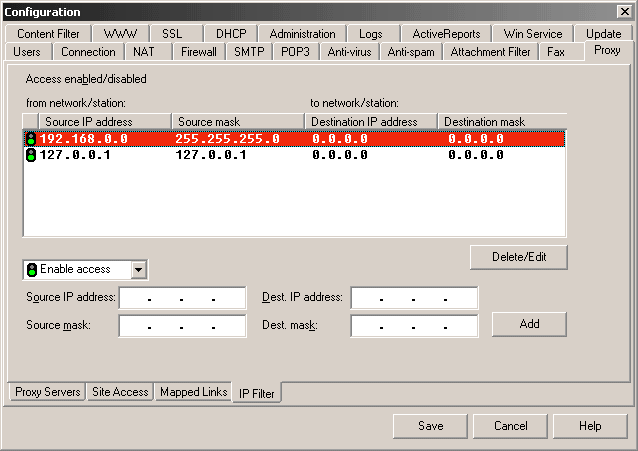
Task: Open the Site Access sub-tab
Action: click(x=120, y=392)
